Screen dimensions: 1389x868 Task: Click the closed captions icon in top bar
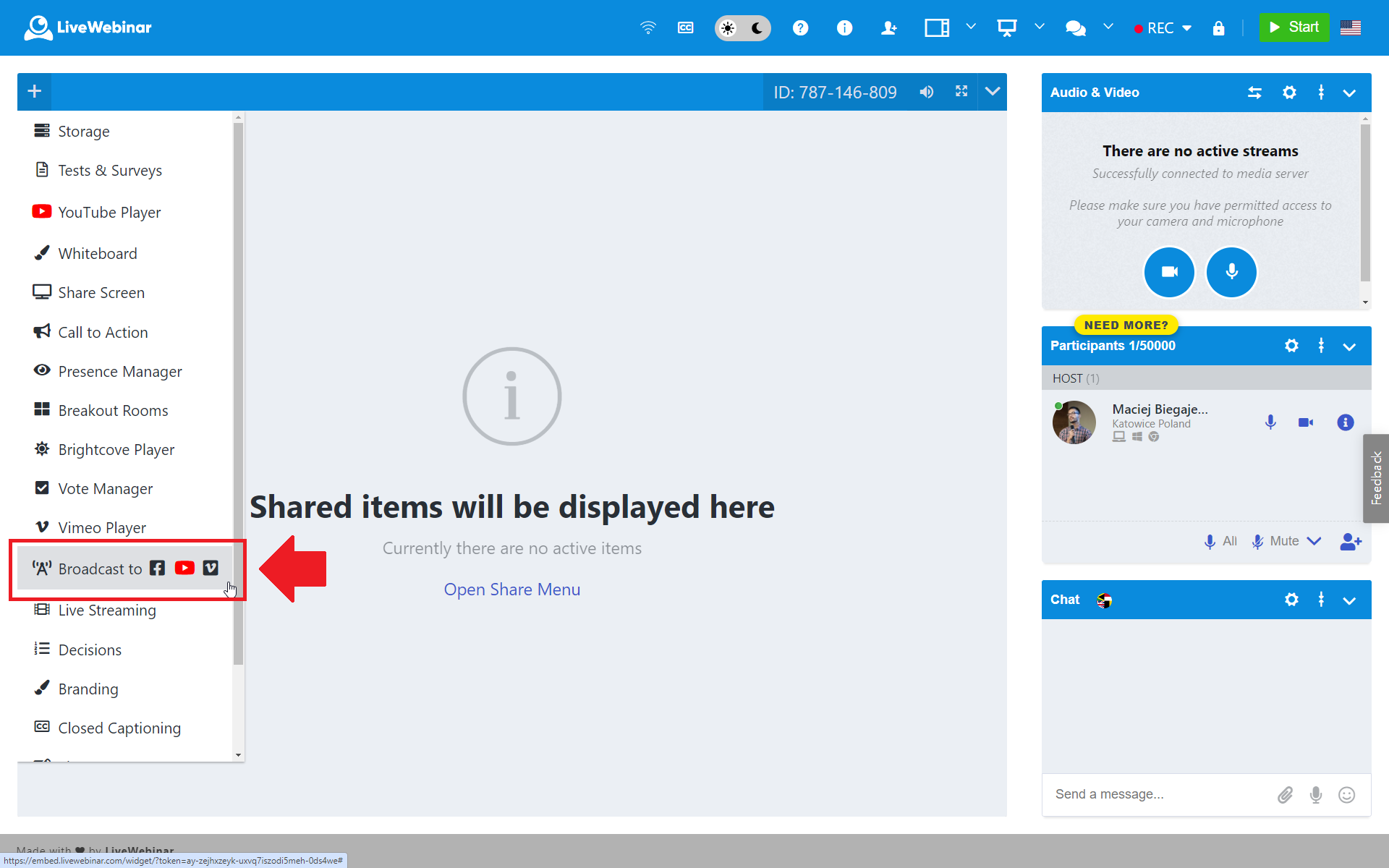(685, 27)
